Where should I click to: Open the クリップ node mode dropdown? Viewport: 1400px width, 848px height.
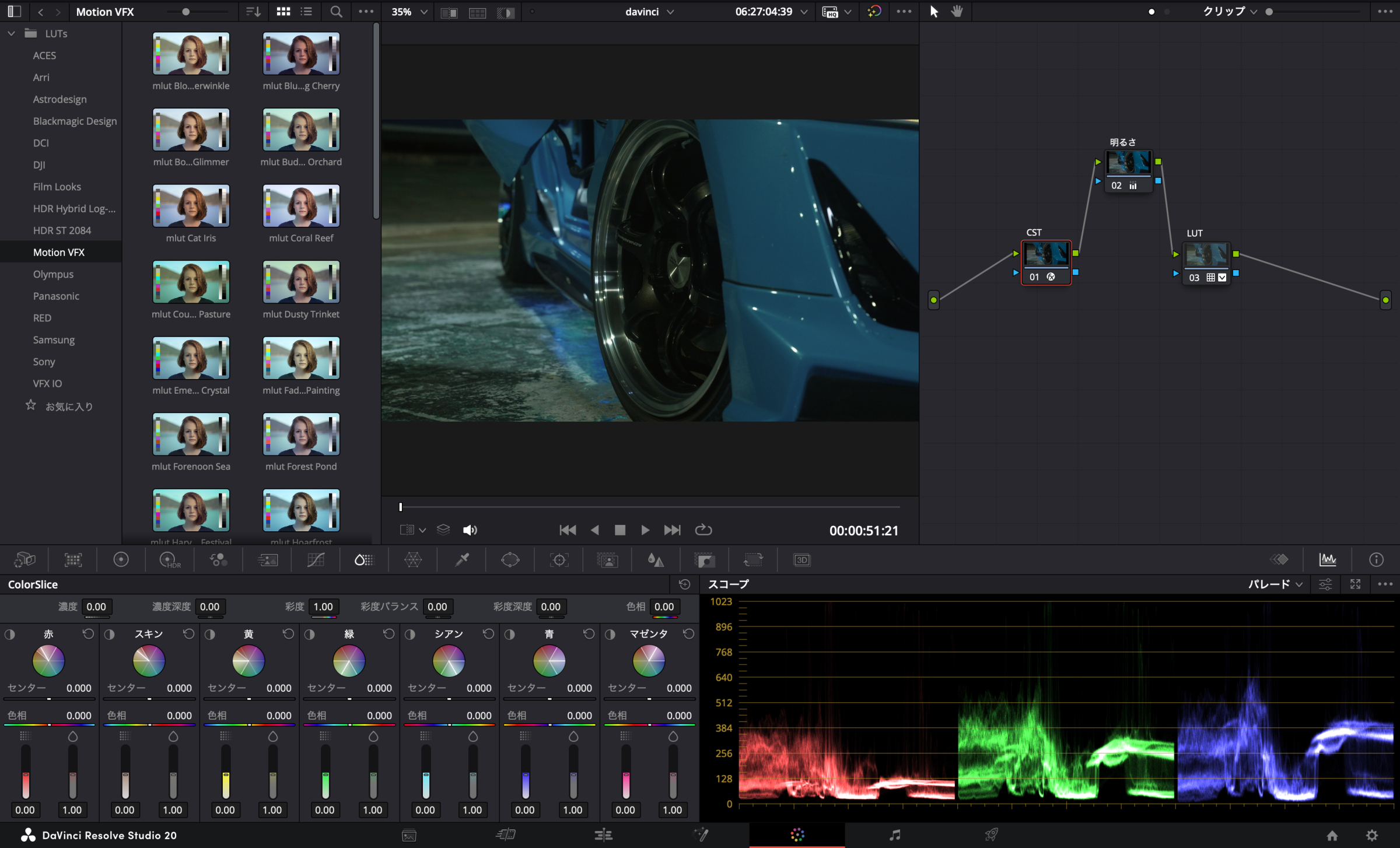1230,12
